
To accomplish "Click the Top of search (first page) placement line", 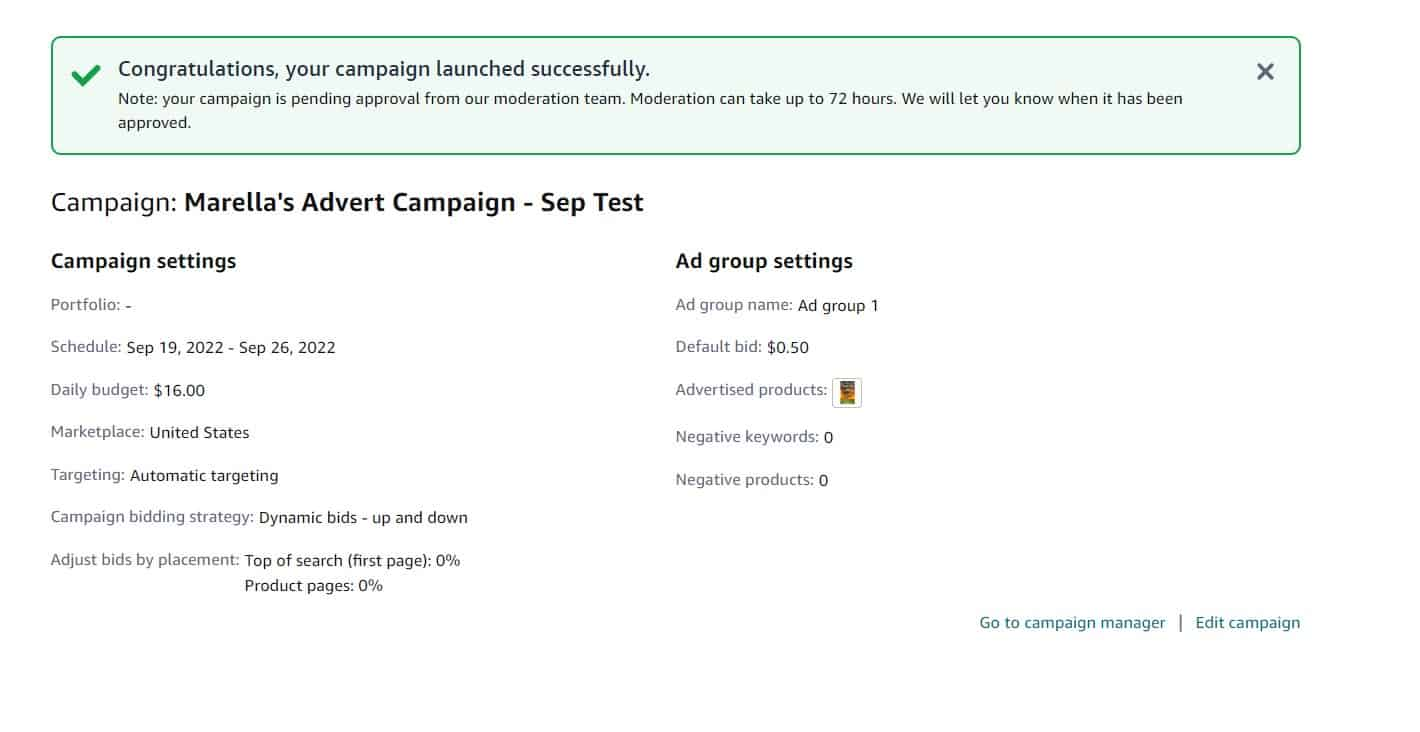I will (x=352, y=561).
